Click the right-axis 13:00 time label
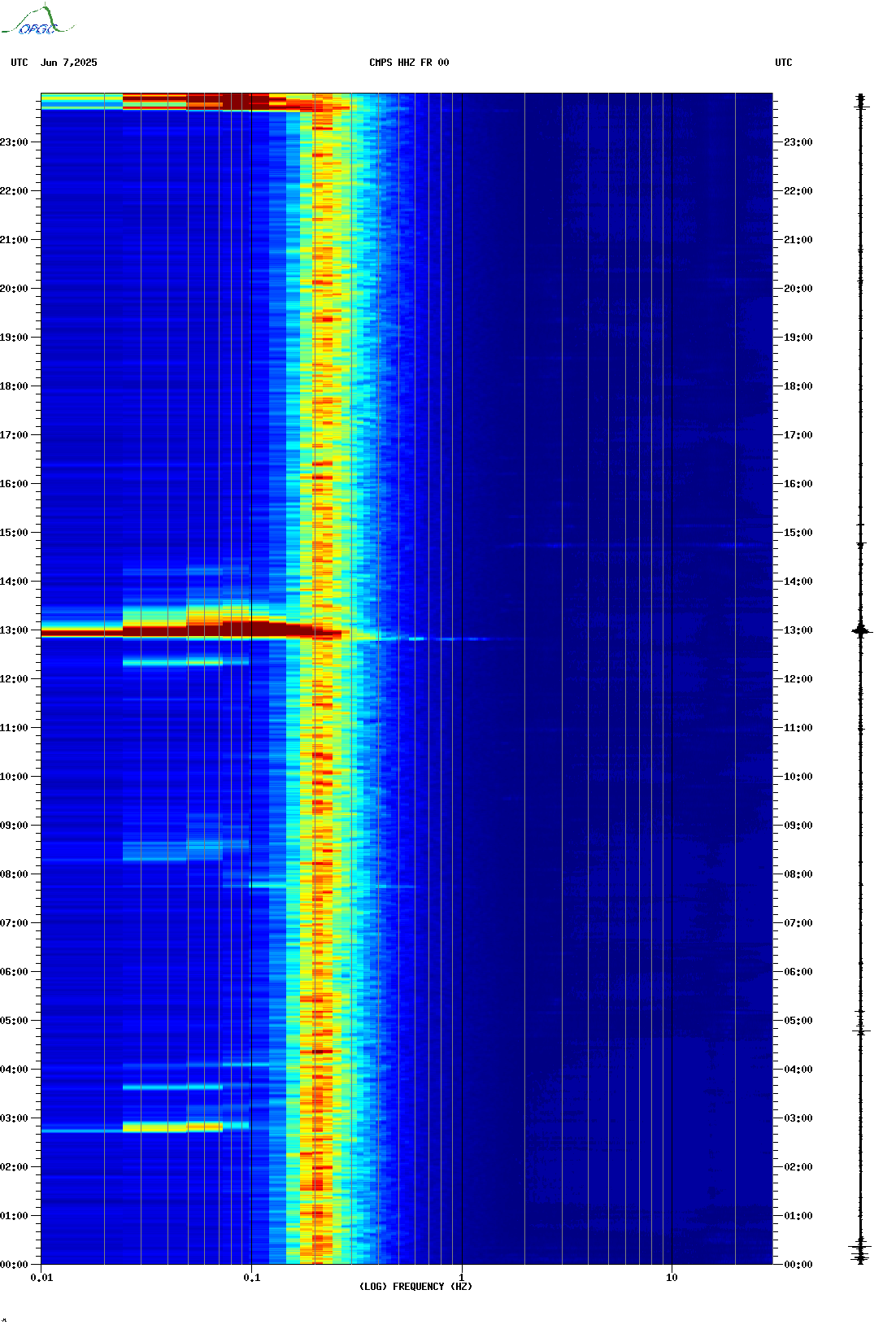 click(798, 630)
